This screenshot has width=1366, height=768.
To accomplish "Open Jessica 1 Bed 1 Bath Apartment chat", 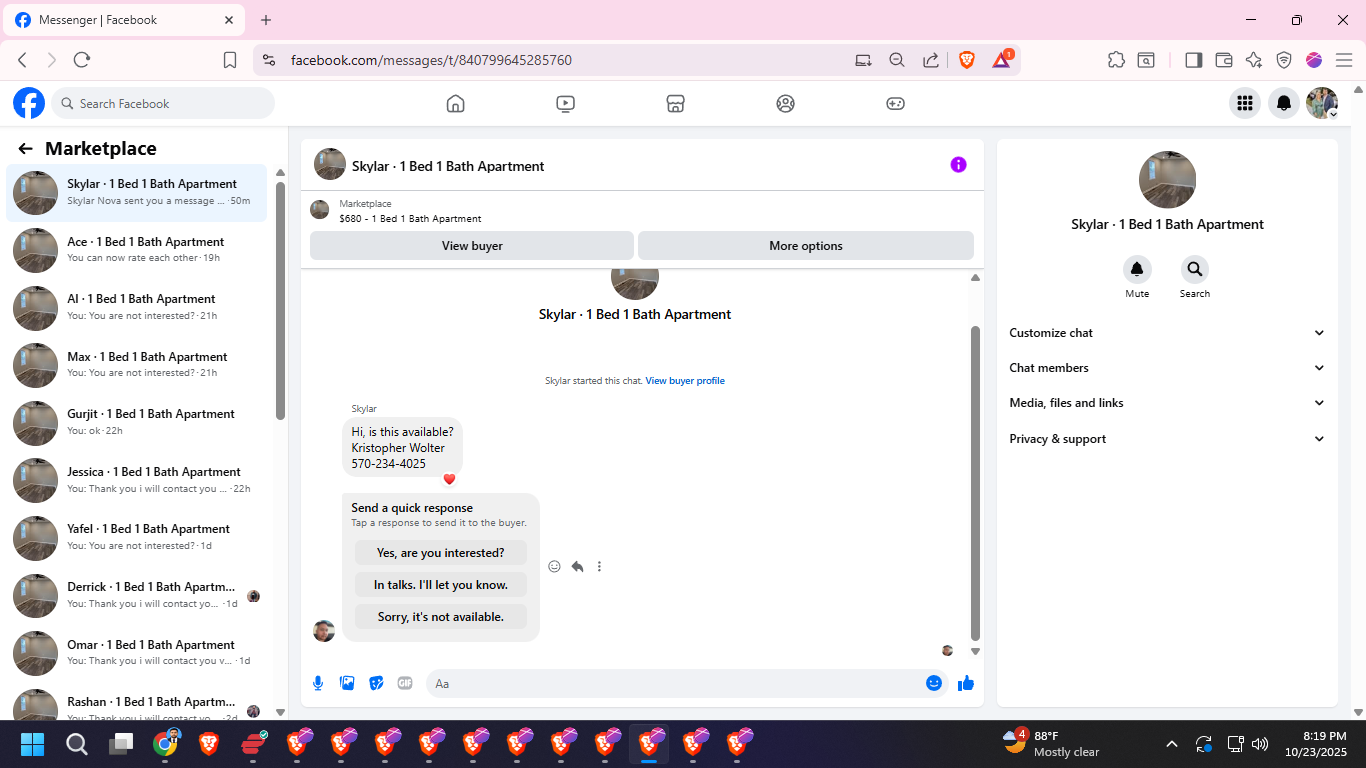I will point(137,480).
